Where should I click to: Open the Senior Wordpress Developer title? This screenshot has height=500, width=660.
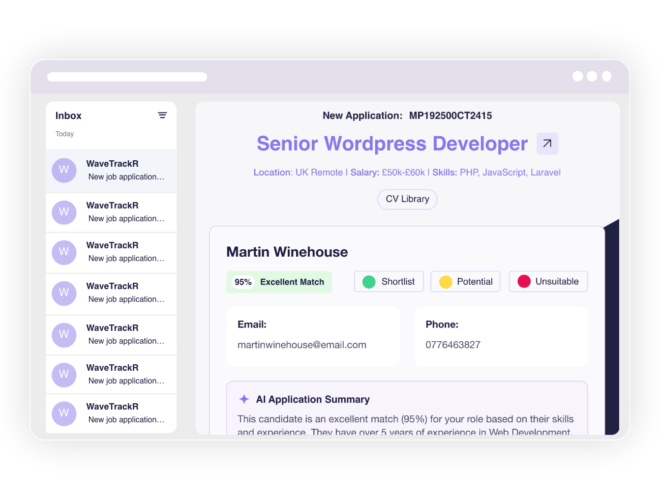pyautogui.click(x=392, y=144)
